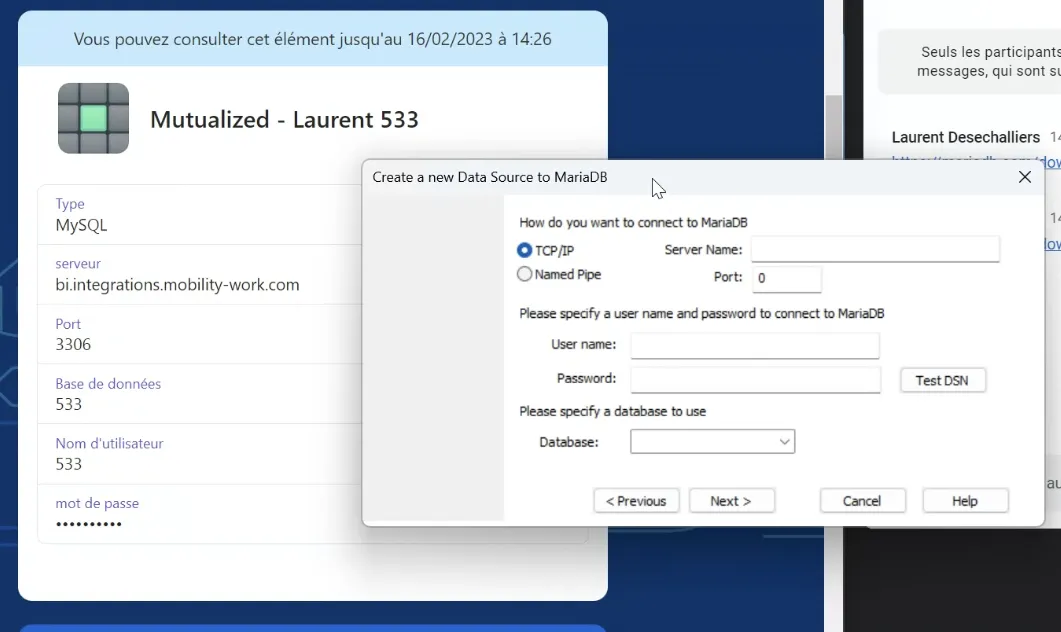Click the expiry notice banner text
1061x632 pixels.
pos(313,39)
